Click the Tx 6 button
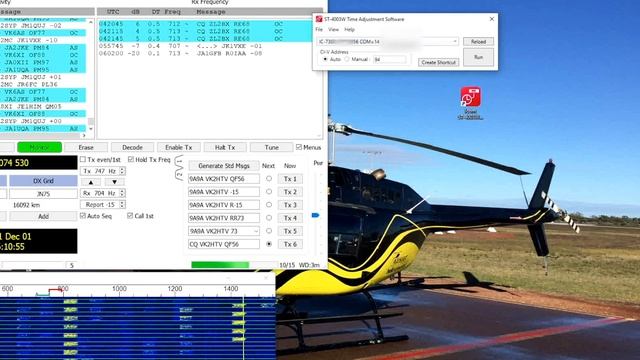The height and width of the screenshot is (360, 640). point(290,244)
